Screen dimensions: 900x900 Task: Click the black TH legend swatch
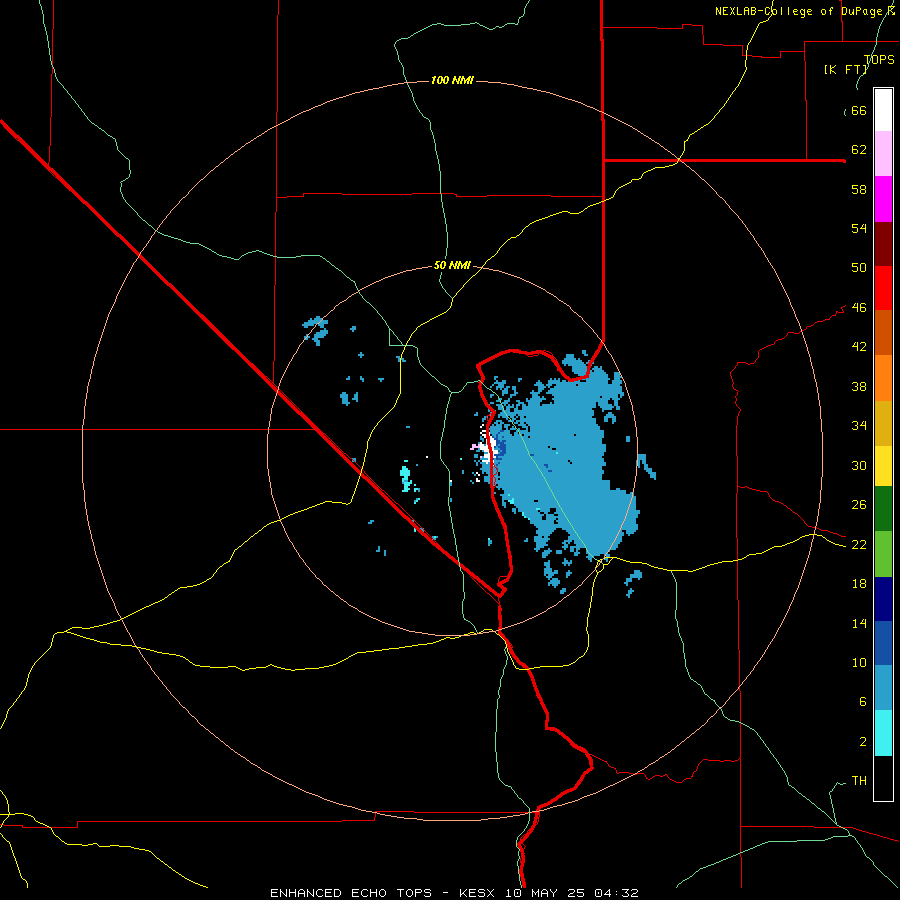[883, 778]
